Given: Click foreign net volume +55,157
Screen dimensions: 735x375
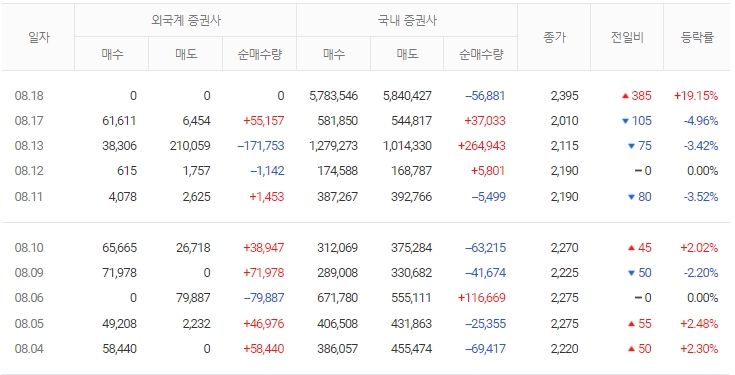Looking at the screenshot, I should [263, 121].
